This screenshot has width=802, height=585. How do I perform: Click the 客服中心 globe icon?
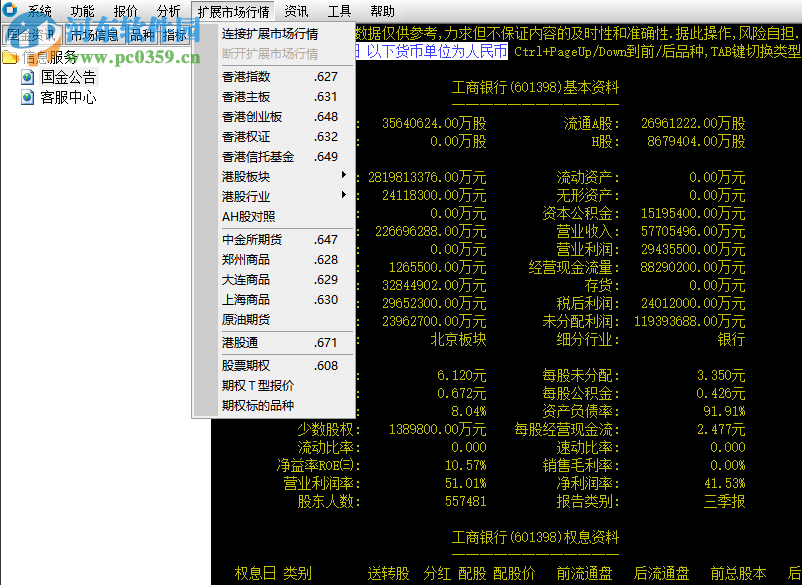tap(28, 97)
